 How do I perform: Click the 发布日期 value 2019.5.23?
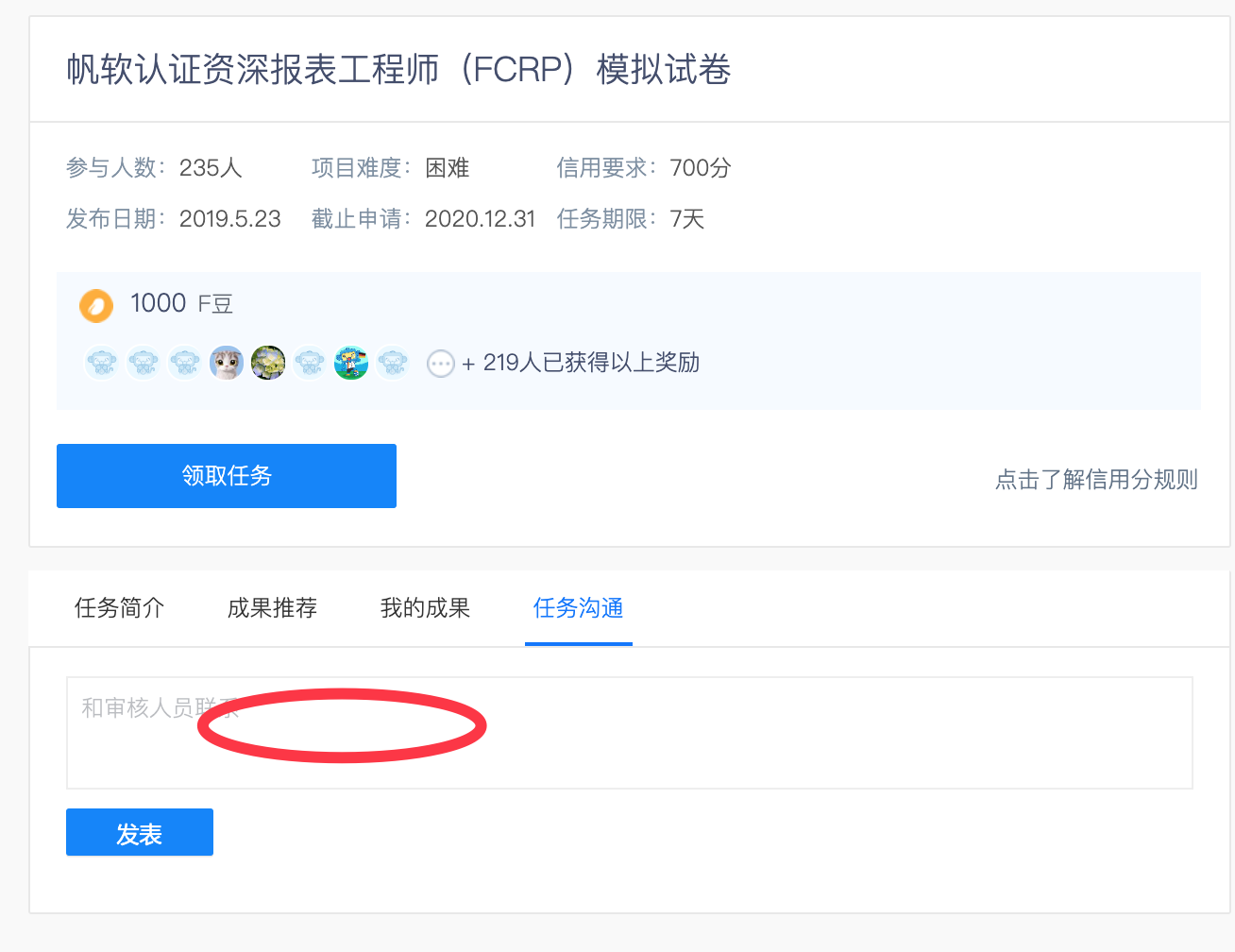coord(230,219)
